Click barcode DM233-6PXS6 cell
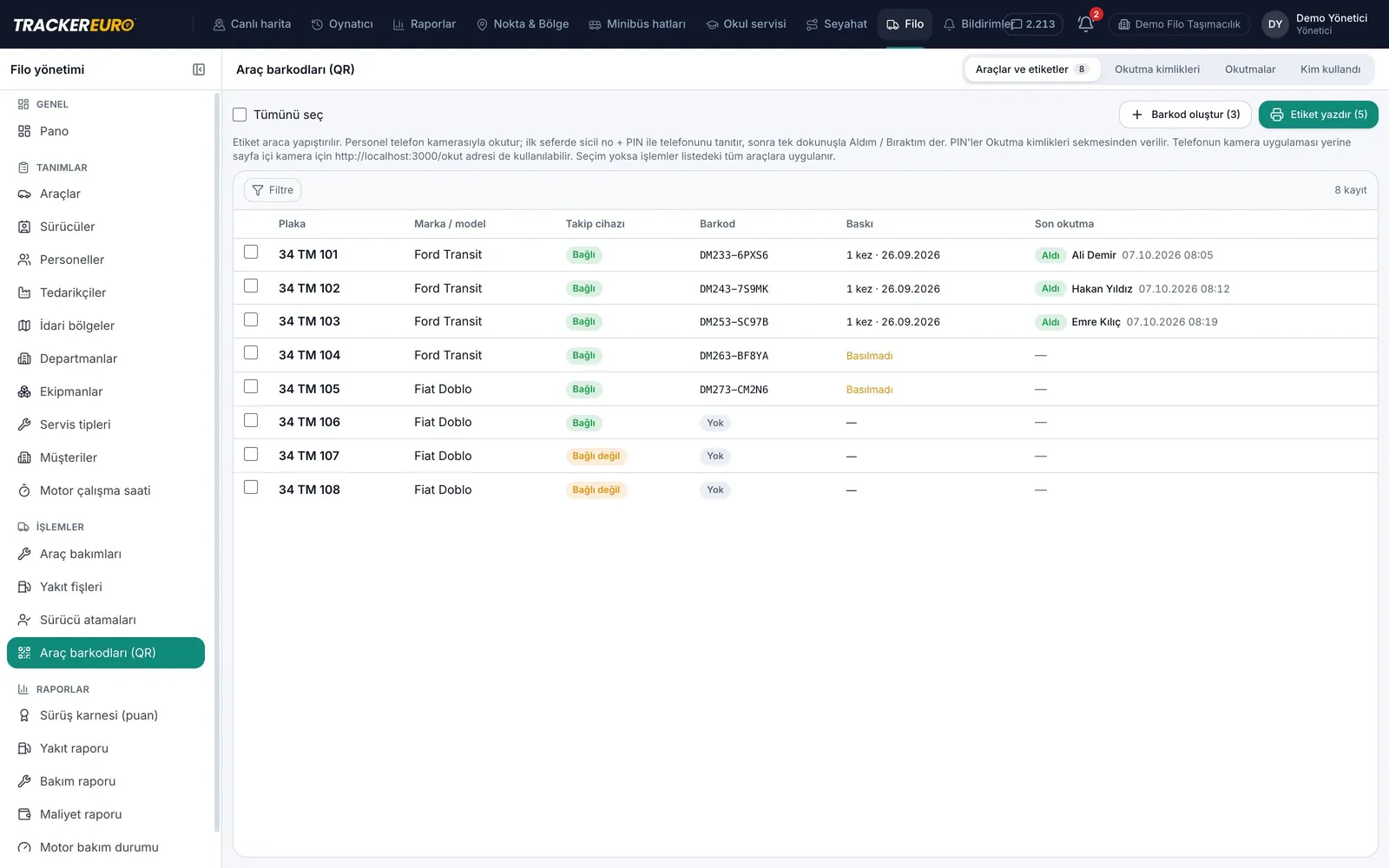The height and width of the screenshot is (868, 1389). pos(734,255)
